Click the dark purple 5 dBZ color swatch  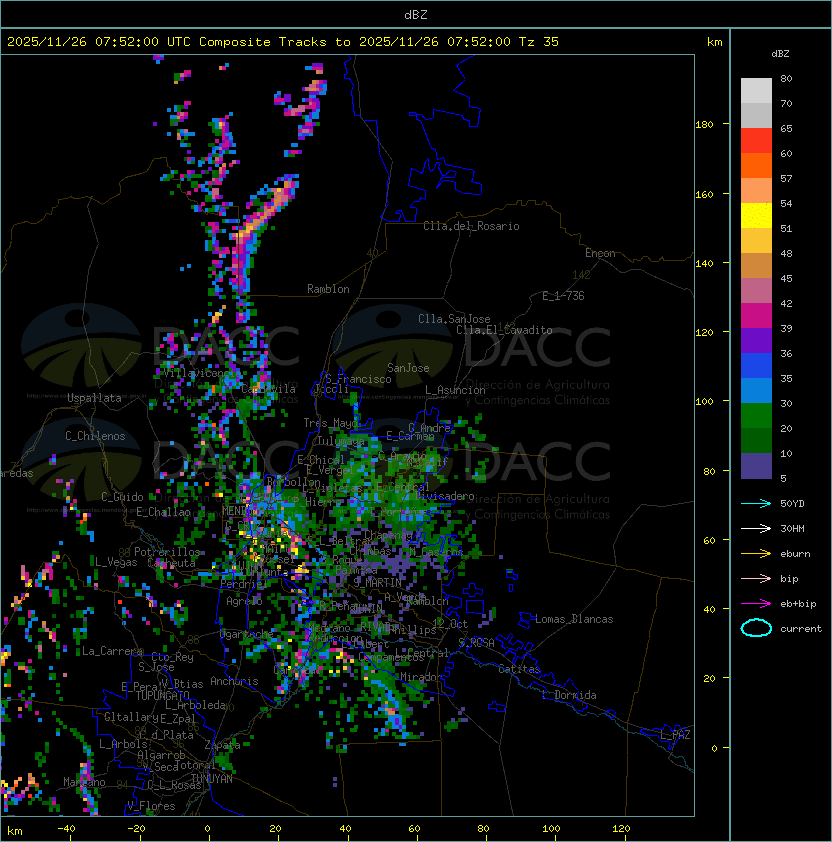756,466
